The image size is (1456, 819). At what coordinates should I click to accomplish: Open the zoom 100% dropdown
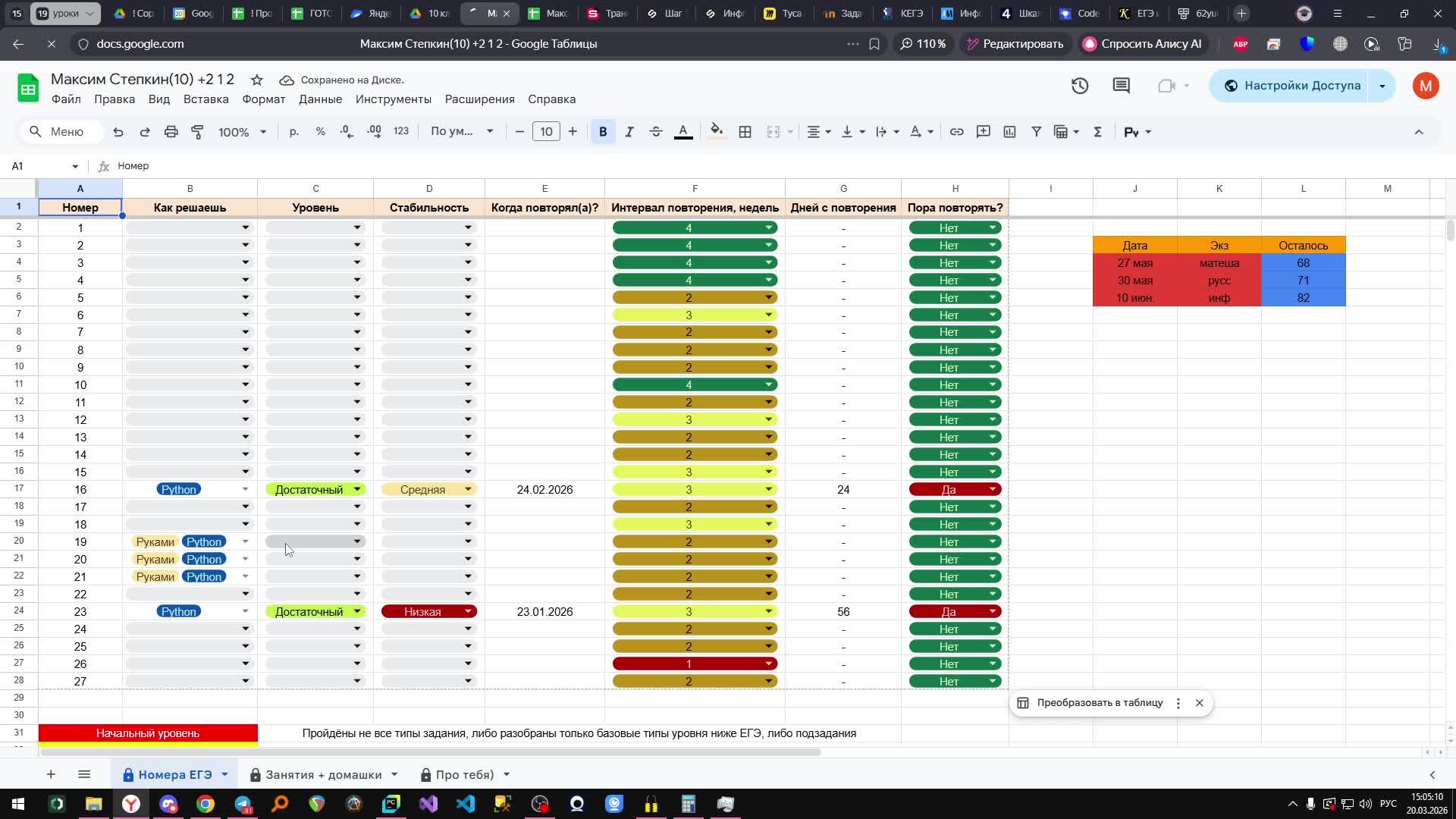point(242,132)
